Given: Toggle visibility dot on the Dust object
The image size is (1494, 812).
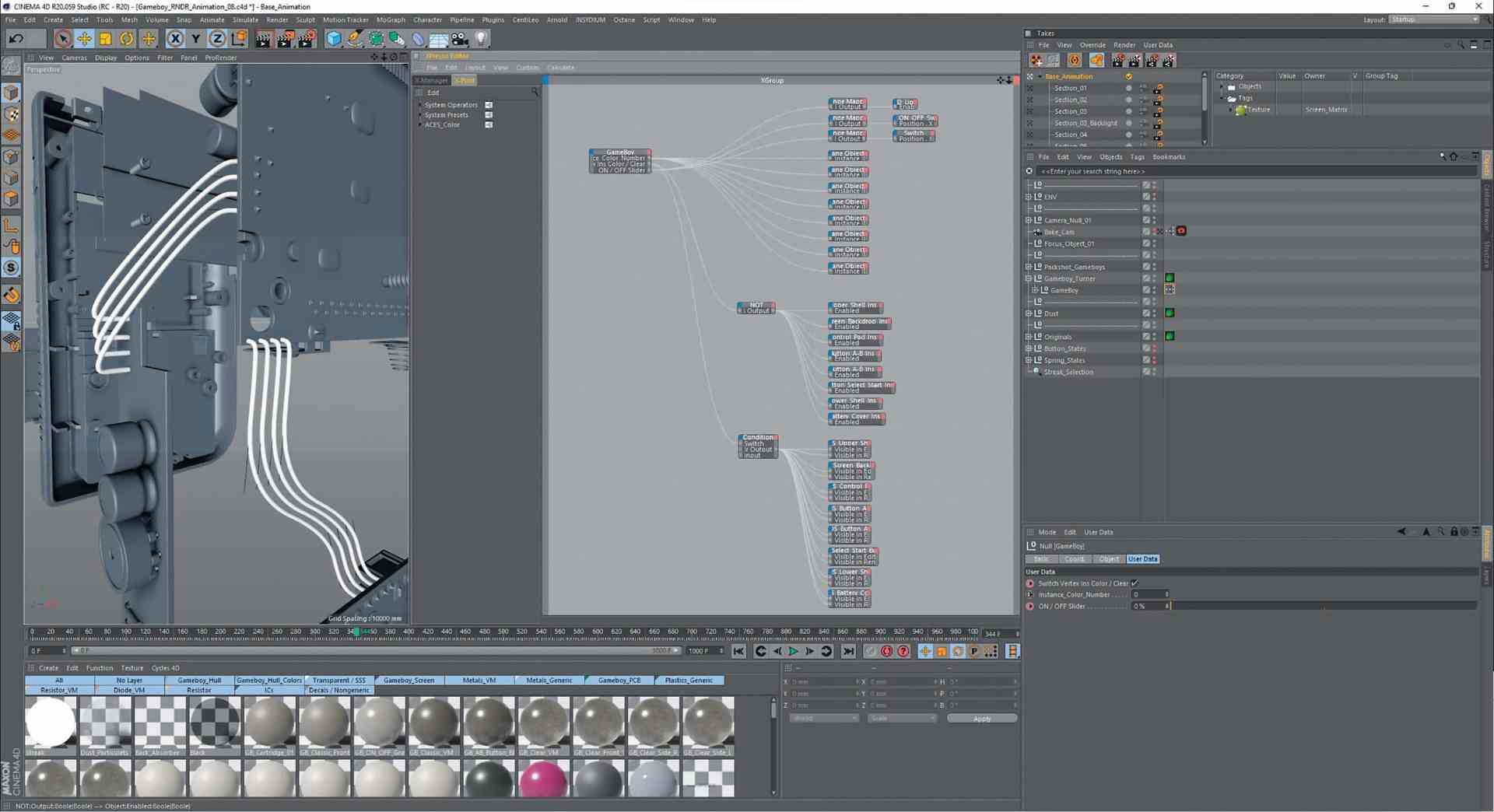Looking at the screenshot, I should pyautogui.click(x=1154, y=312).
